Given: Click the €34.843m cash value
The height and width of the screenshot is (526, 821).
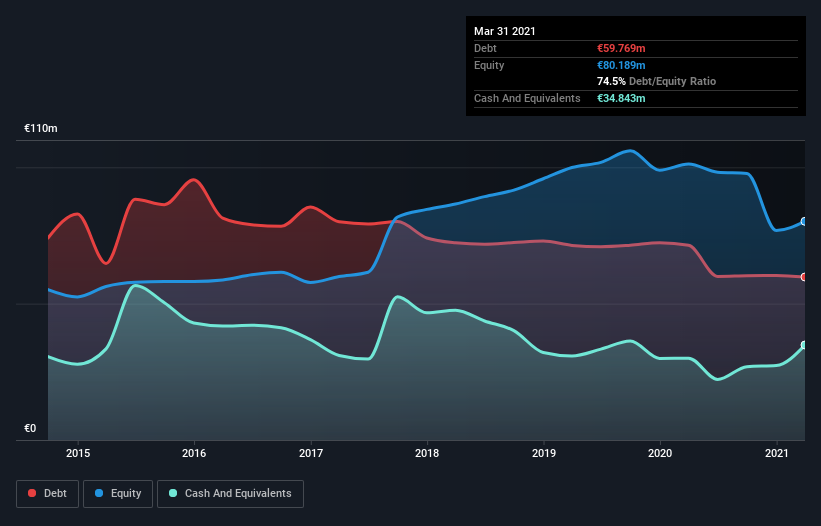Looking at the screenshot, I should pos(621,98).
